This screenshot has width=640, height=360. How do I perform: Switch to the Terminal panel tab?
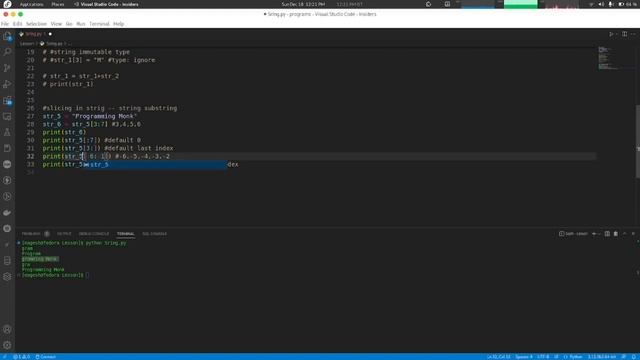click(126, 234)
